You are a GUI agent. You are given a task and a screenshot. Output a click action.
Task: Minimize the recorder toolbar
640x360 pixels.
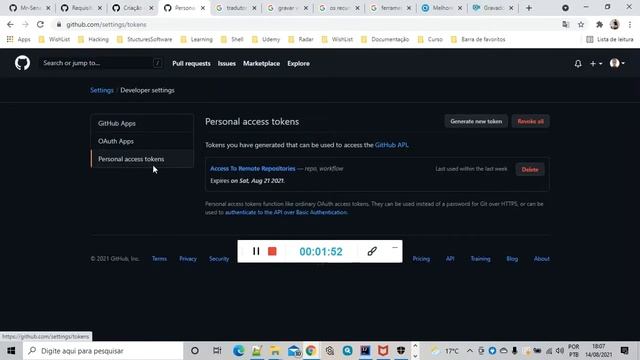[395, 247]
